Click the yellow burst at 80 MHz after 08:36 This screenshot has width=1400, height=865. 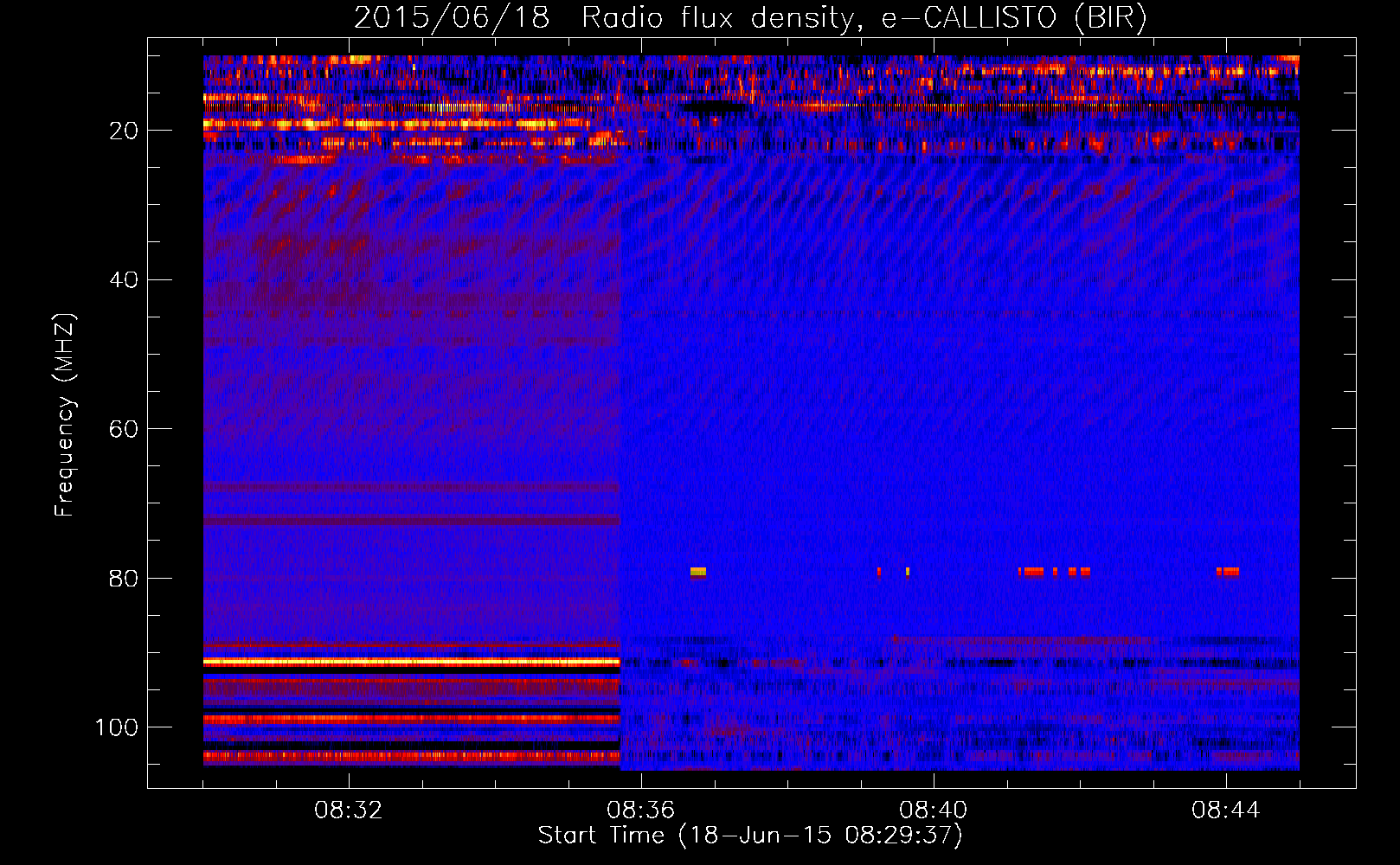click(x=698, y=572)
